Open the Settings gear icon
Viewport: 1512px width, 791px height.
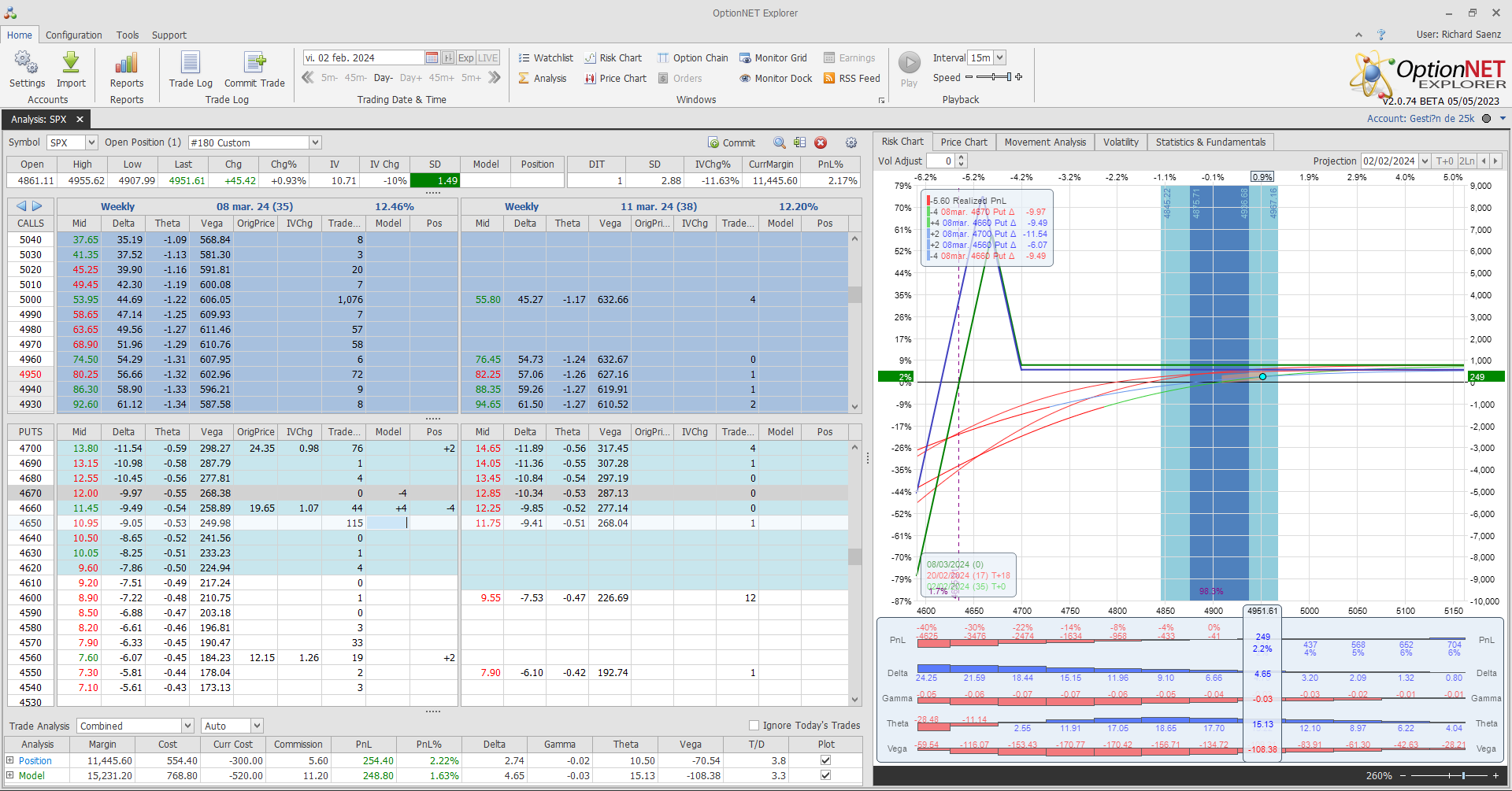[27, 63]
